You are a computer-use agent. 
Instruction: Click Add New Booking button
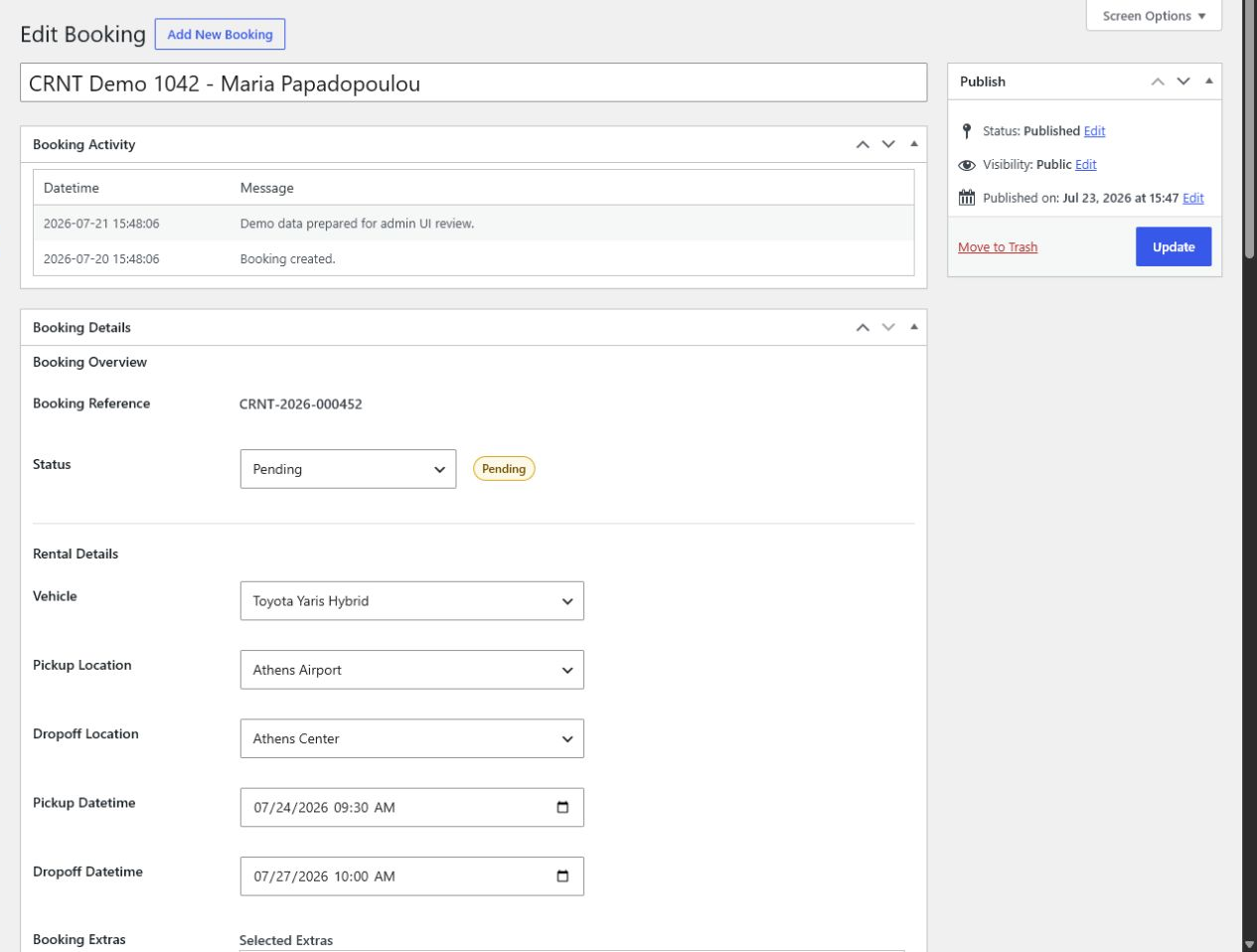point(220,34)
